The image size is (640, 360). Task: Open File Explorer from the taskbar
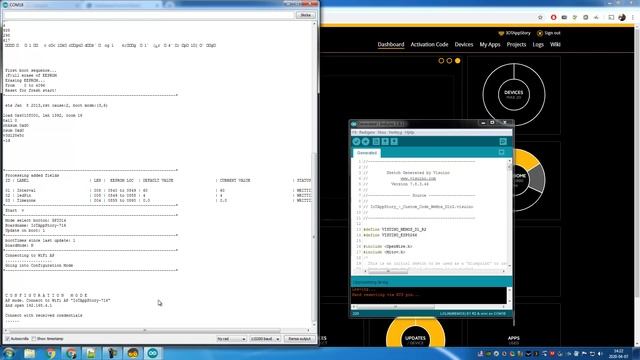tap(29, 353)
